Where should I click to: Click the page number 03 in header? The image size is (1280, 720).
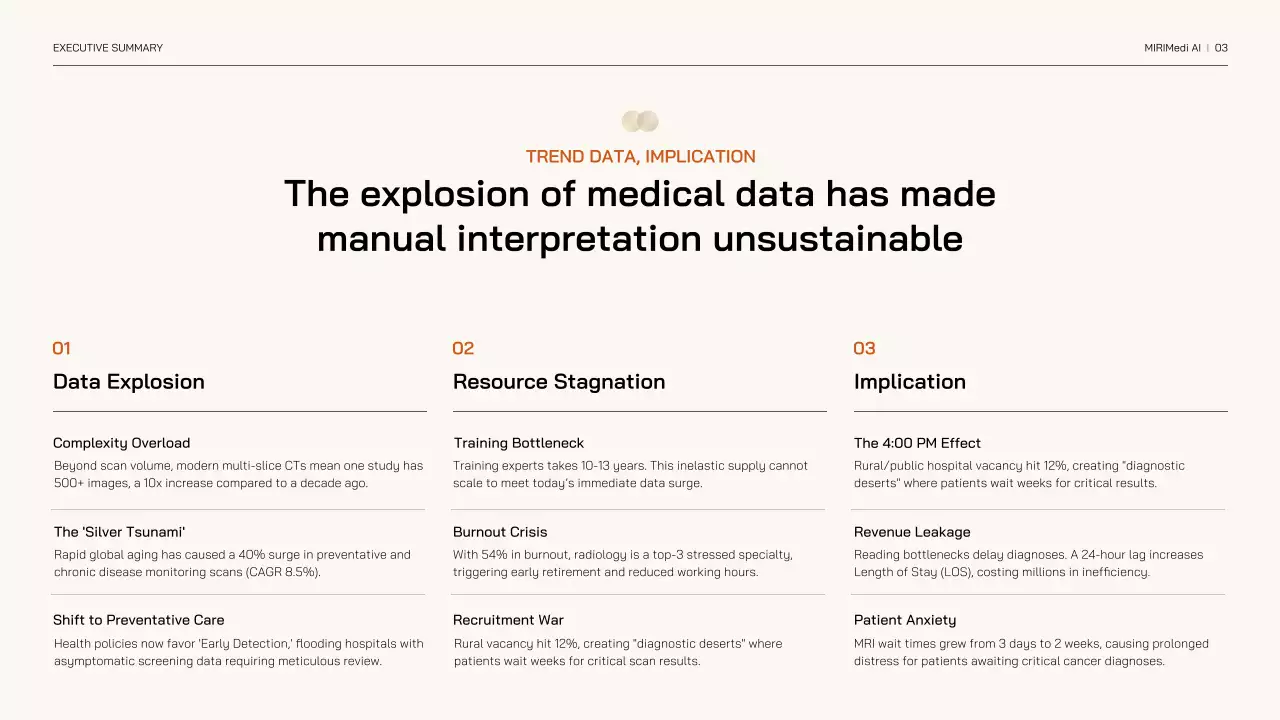pos(1221,48)
